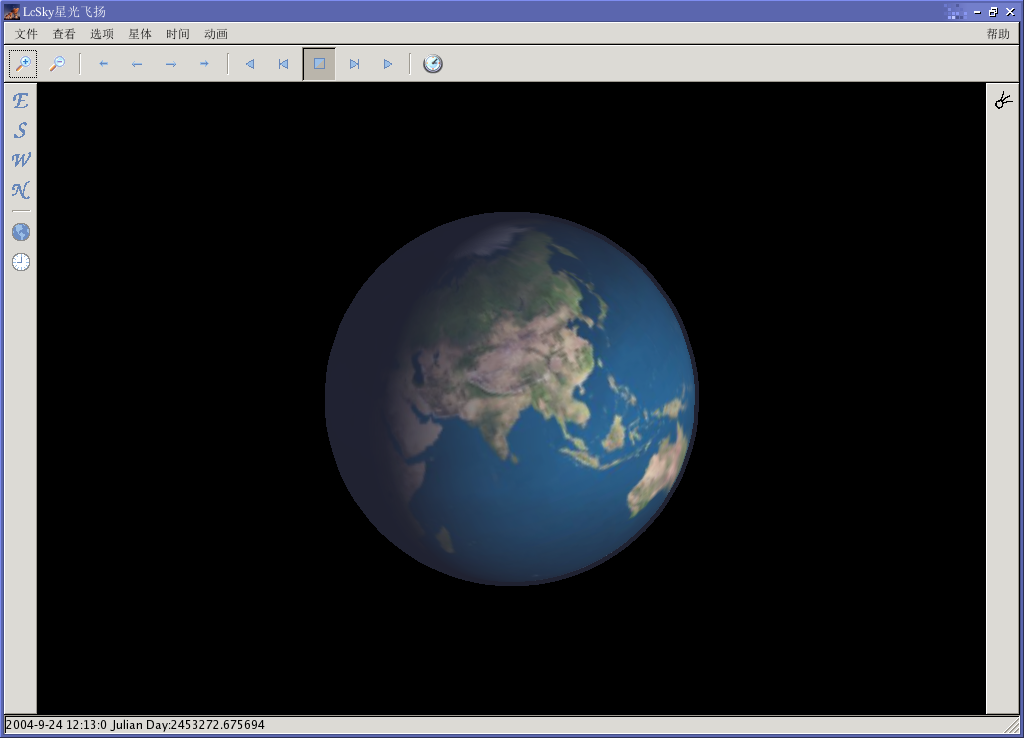Click the date 2004-9-24 12:13:0 in status bar

coord(56,725)
